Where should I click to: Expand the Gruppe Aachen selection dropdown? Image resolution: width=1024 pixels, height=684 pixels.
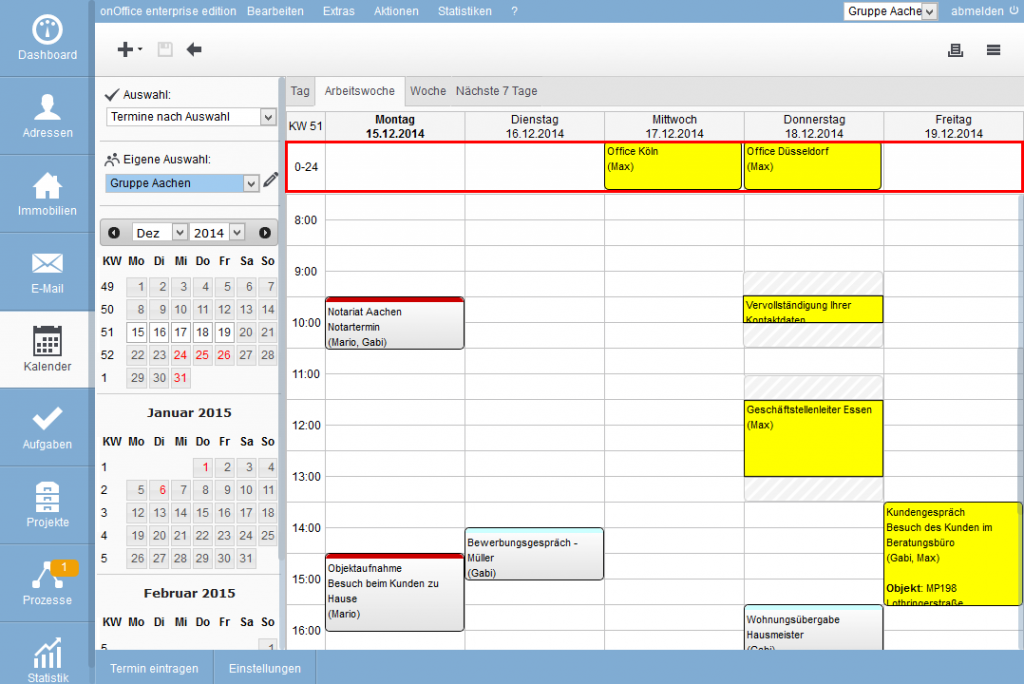coord(183,183)
